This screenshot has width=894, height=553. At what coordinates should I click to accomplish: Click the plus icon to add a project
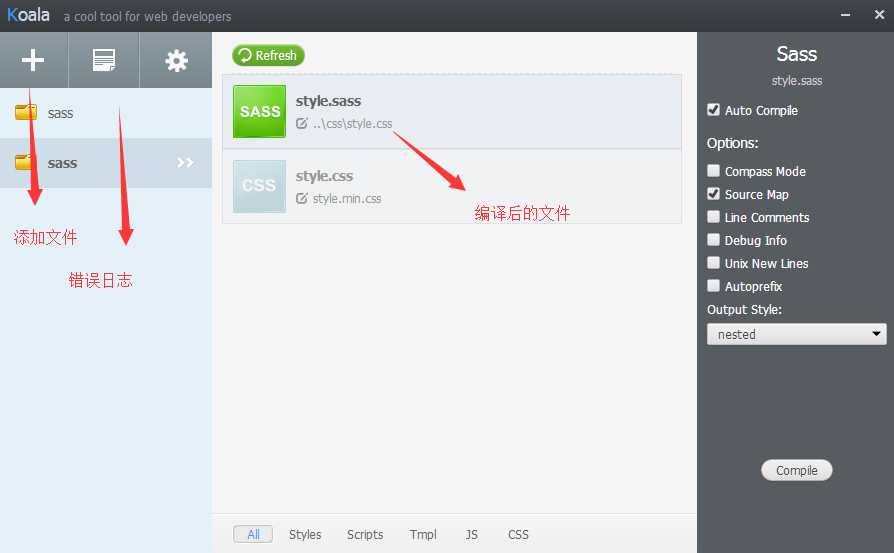pos(33,60)
